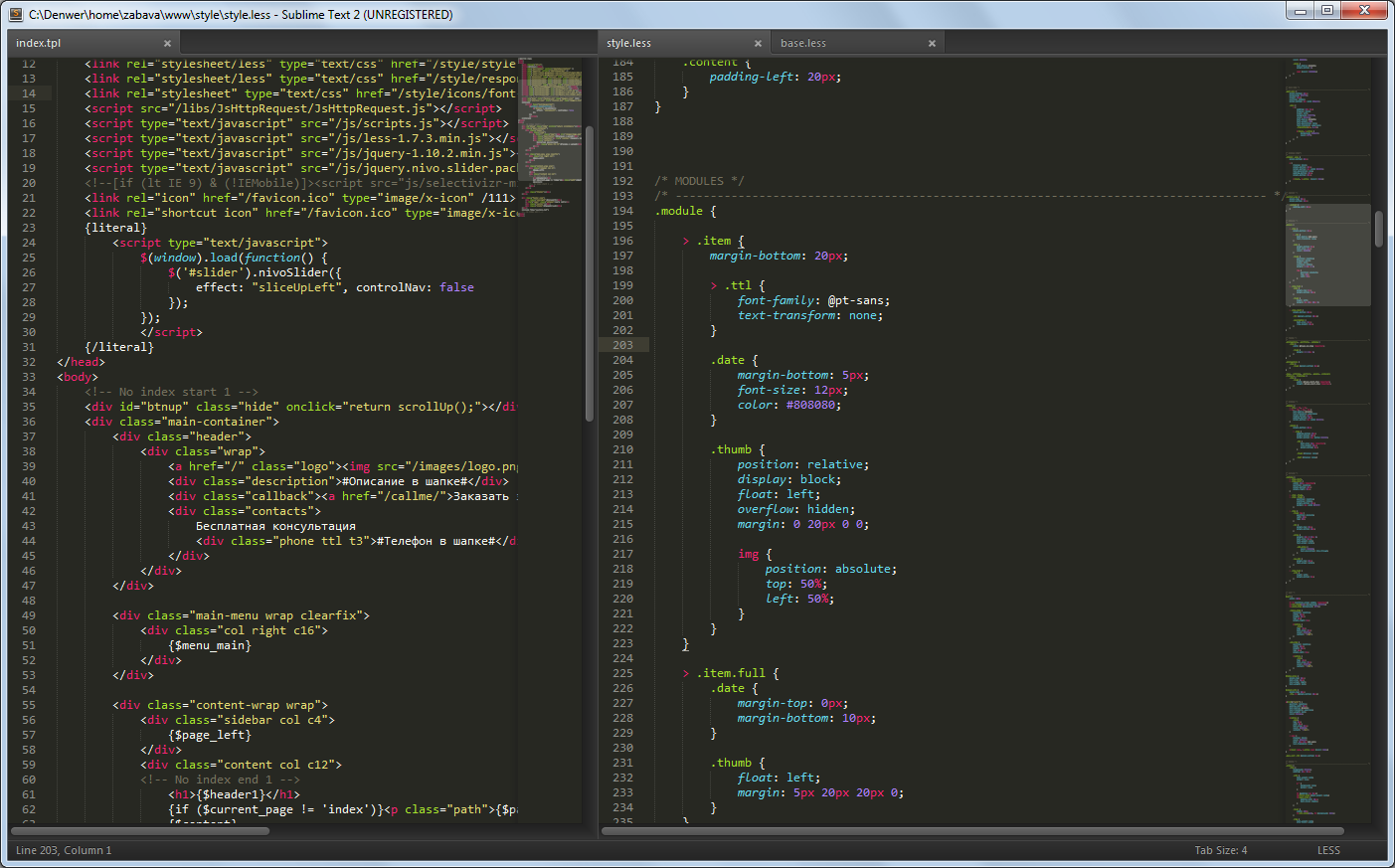Click line number 14 in index.tpl gutter

(x=29, y=93)
